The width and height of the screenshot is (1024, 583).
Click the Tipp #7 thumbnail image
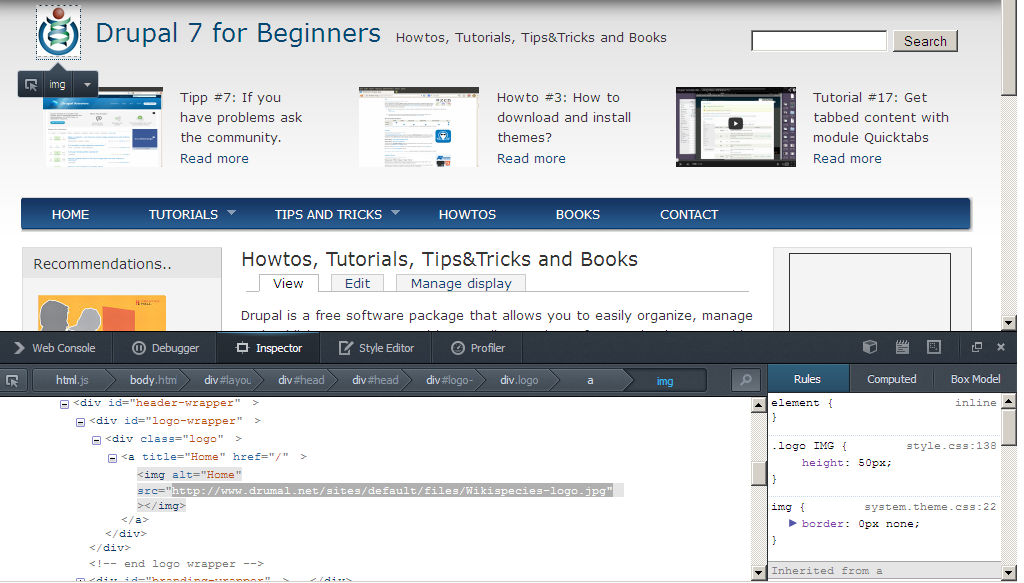pyautogui.click(x=103, y=128)
